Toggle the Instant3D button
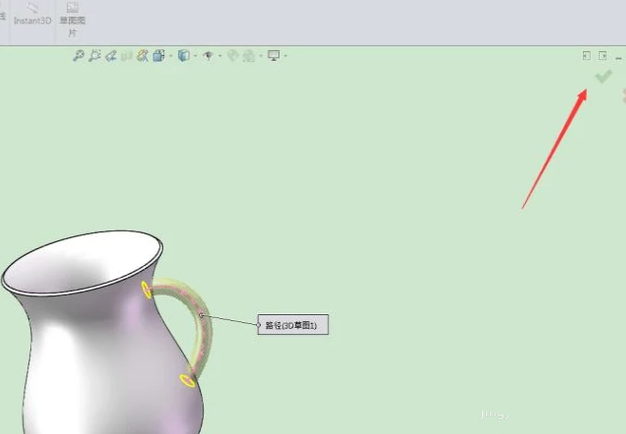Image resolution: width=626 pixels, height=434 pixels. coord(32,14)
